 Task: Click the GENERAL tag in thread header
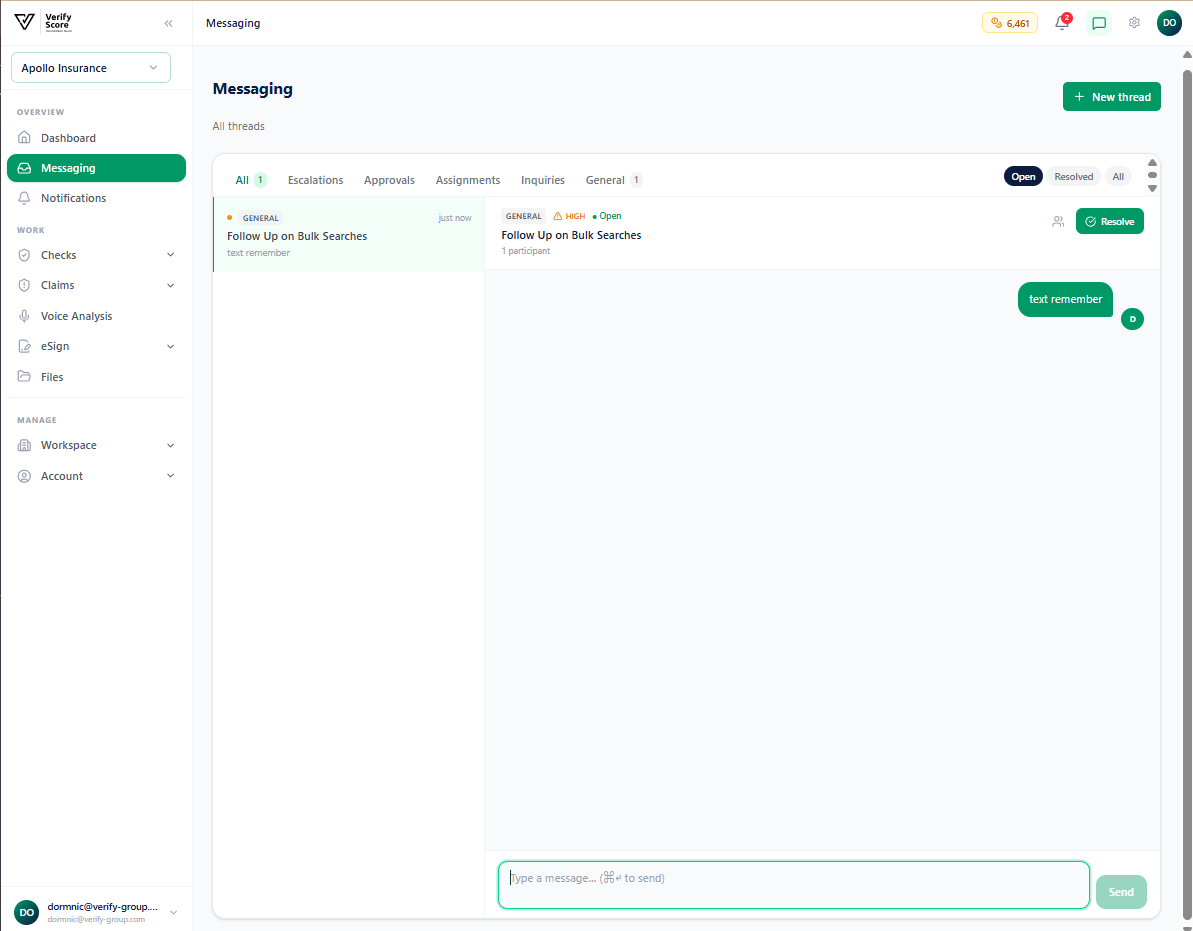coord(523,216)
